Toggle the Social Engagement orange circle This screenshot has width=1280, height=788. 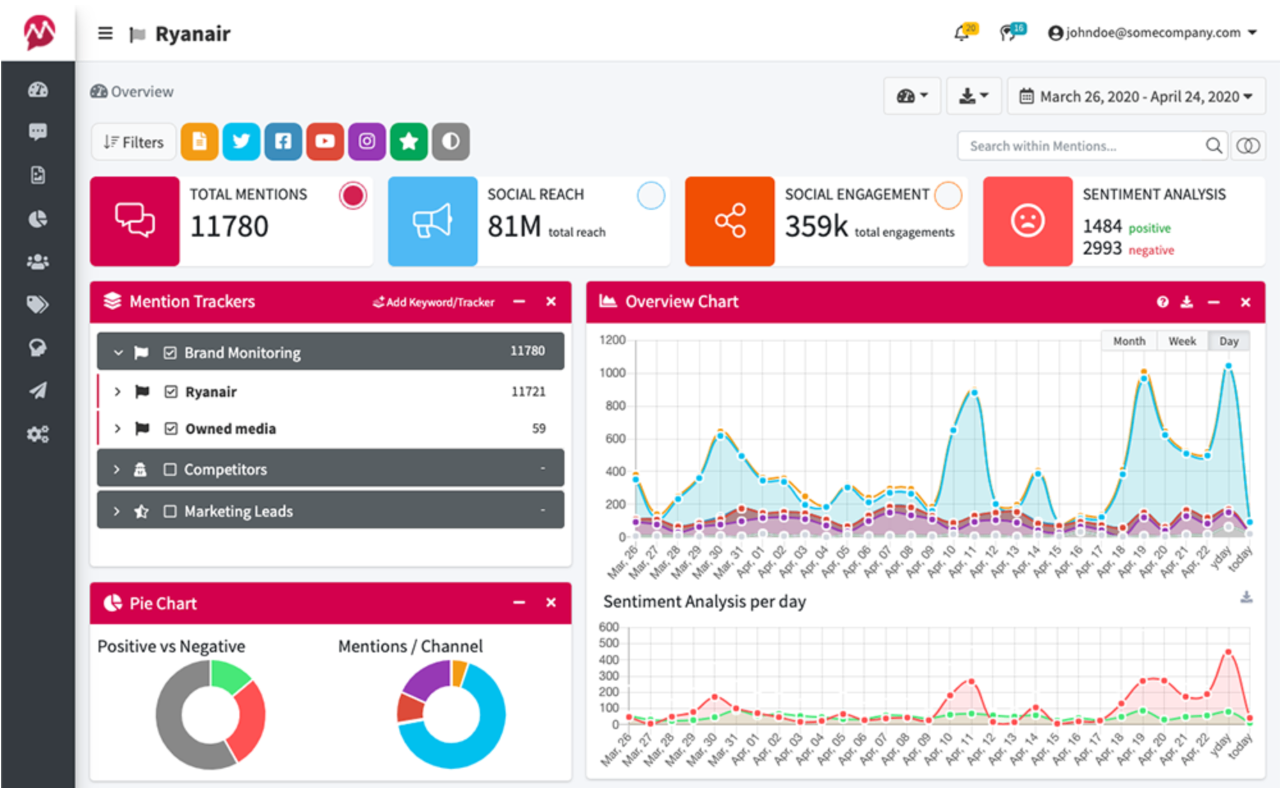coord(948,196)
